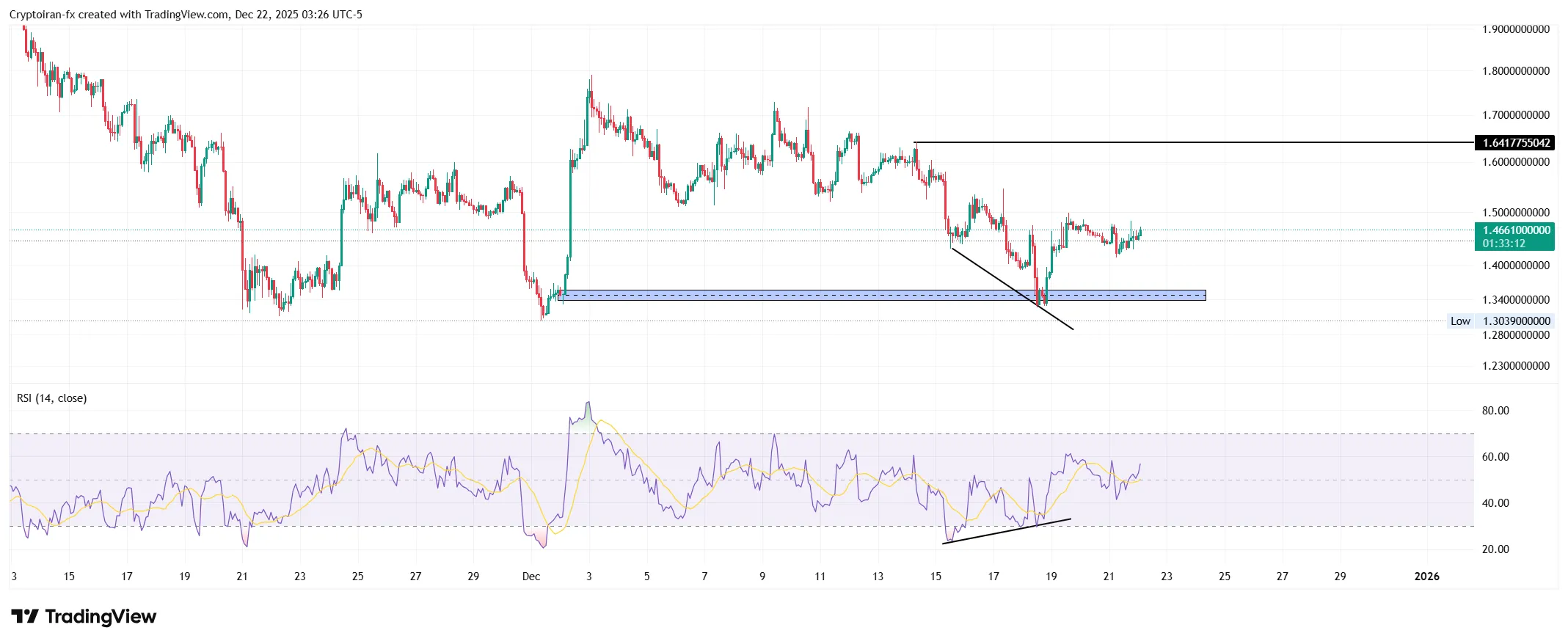
Task: Click the 20.00 RSI scale value
Action: 1495,549
